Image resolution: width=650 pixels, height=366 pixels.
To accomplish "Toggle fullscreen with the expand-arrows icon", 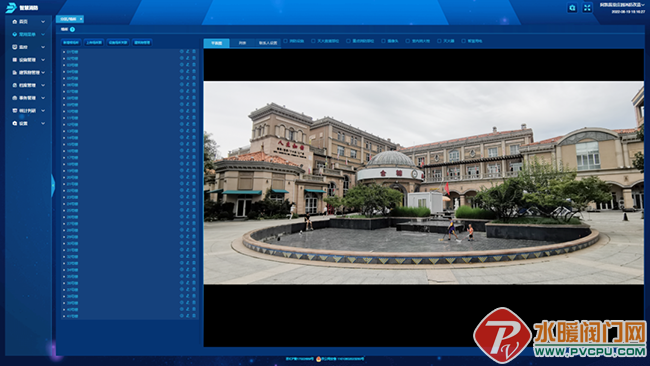I will coord(587,8).
